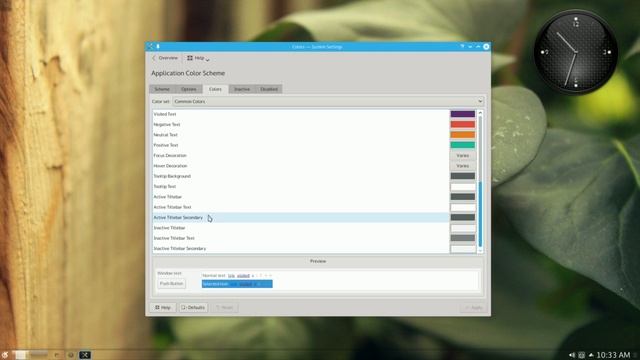Screen dimensions: 640x360
Task: Click the preview Selected text bar
Action: (x=237, y=284)
